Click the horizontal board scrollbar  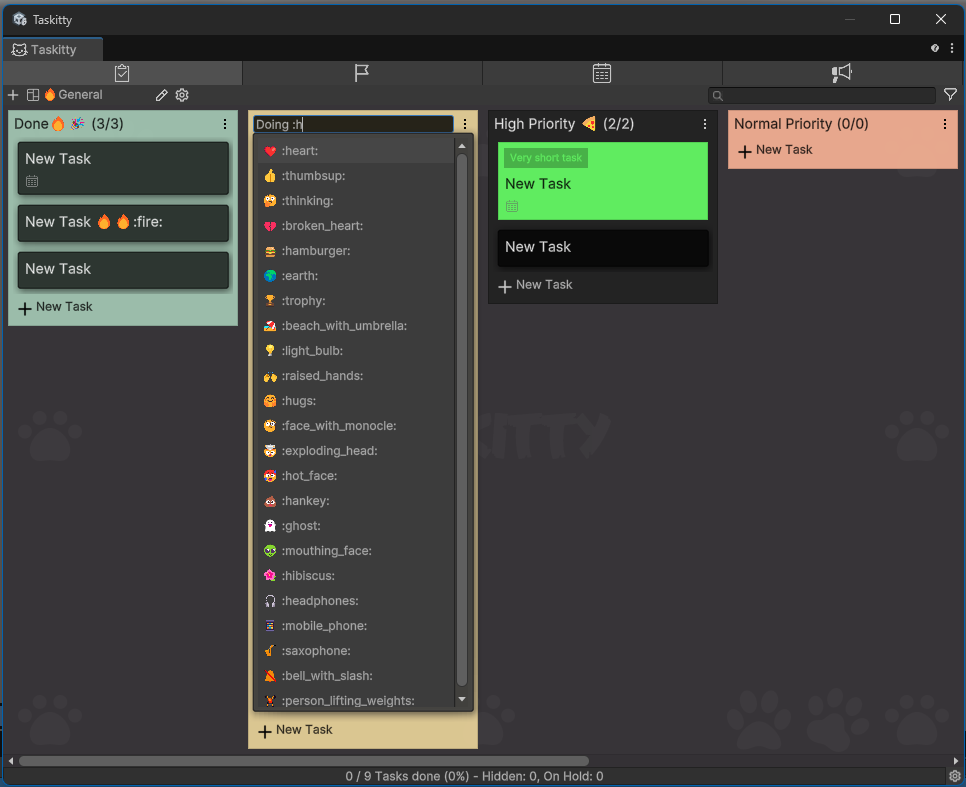[304, 760]
